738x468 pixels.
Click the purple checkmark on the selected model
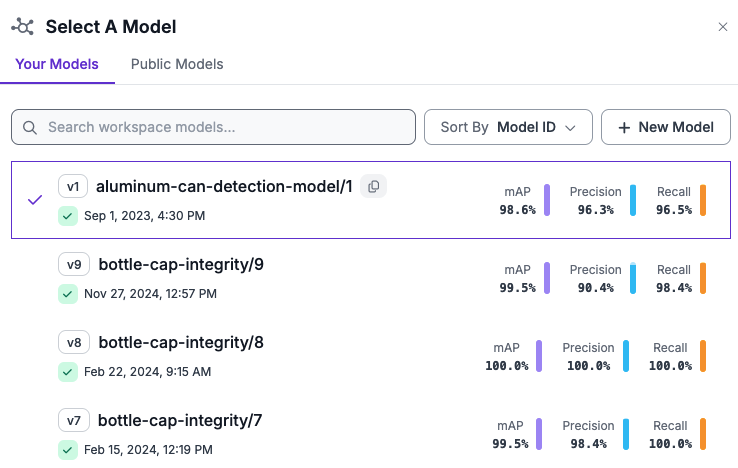[x=35, y=199]
